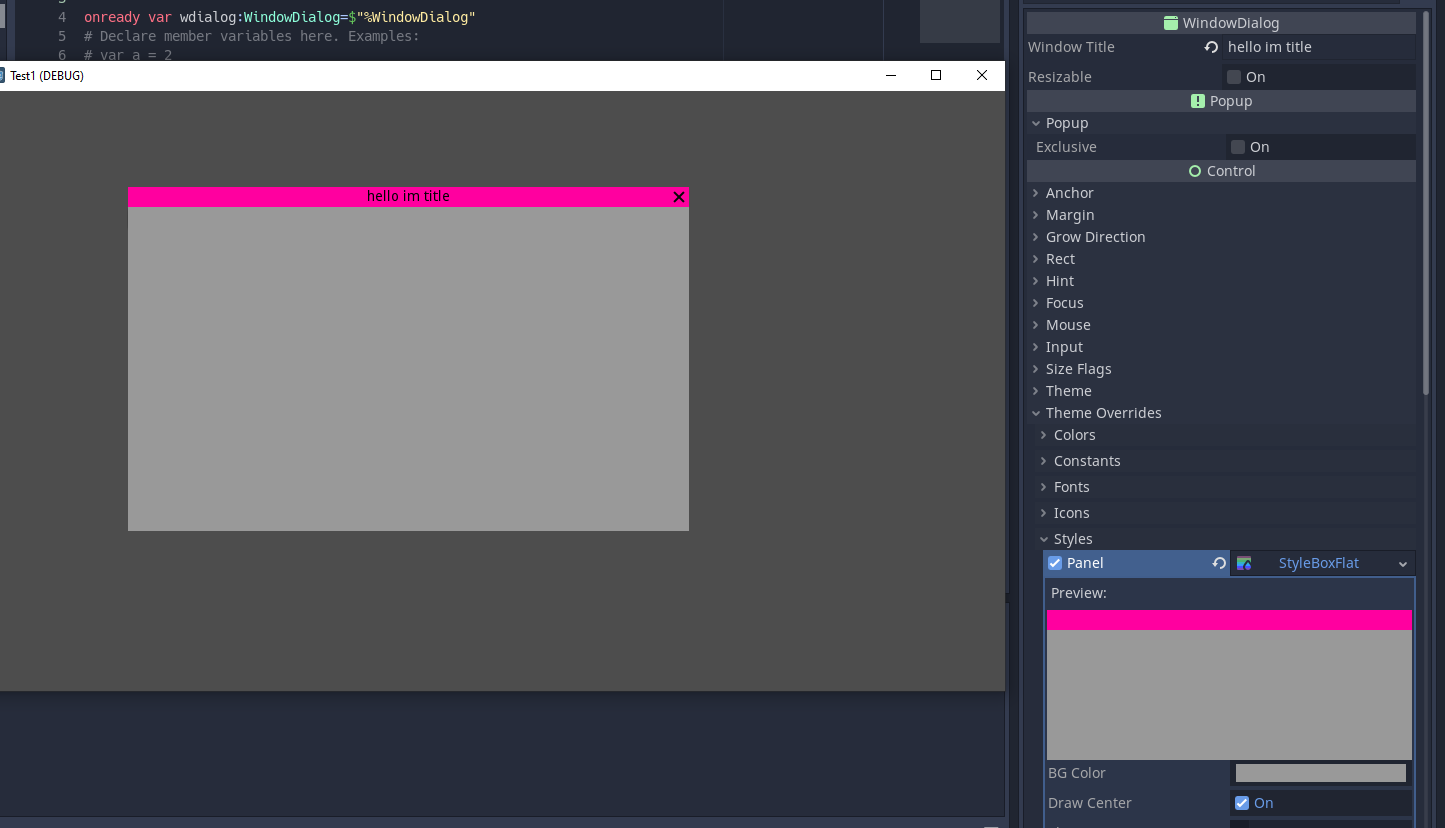1445x828 pixels.
Task: Open the StyleBoxFlat dropdown arrow
Action: tap(1402, 564)
